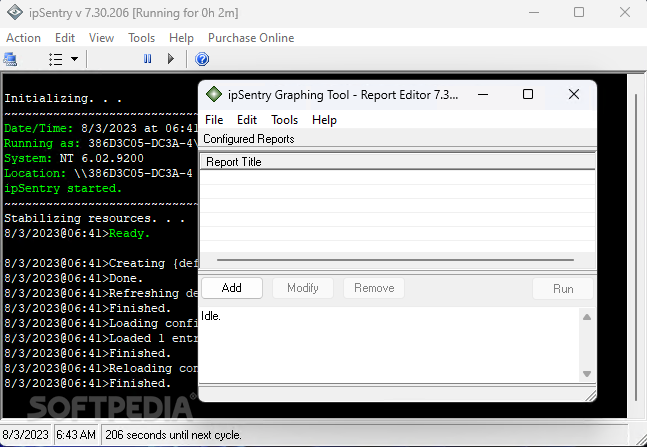The image size is (647, 447).
Task: Click the Add report button
Action: point(232,288)
